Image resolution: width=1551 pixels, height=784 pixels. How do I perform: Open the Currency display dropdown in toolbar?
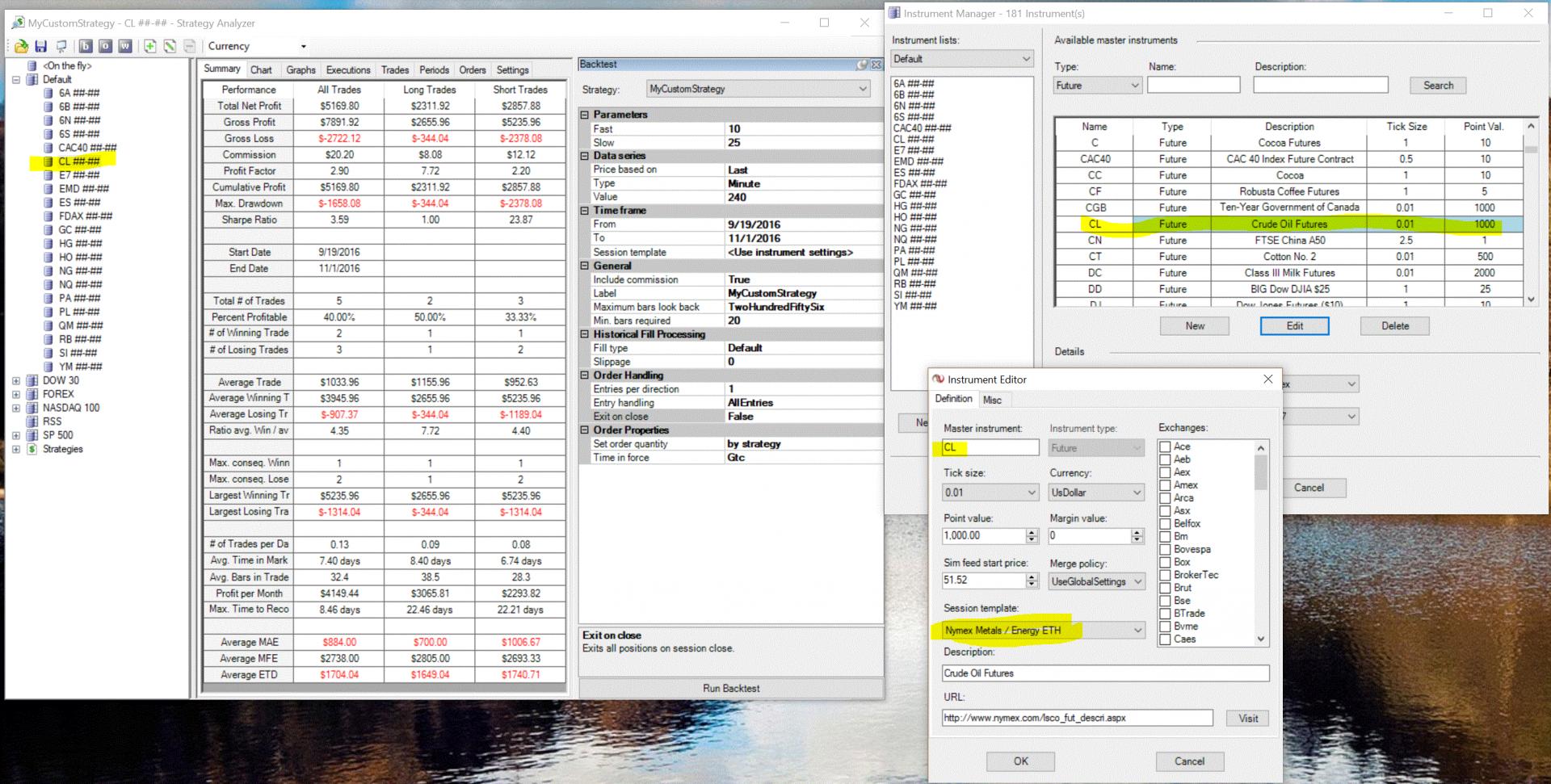point(304,46)
